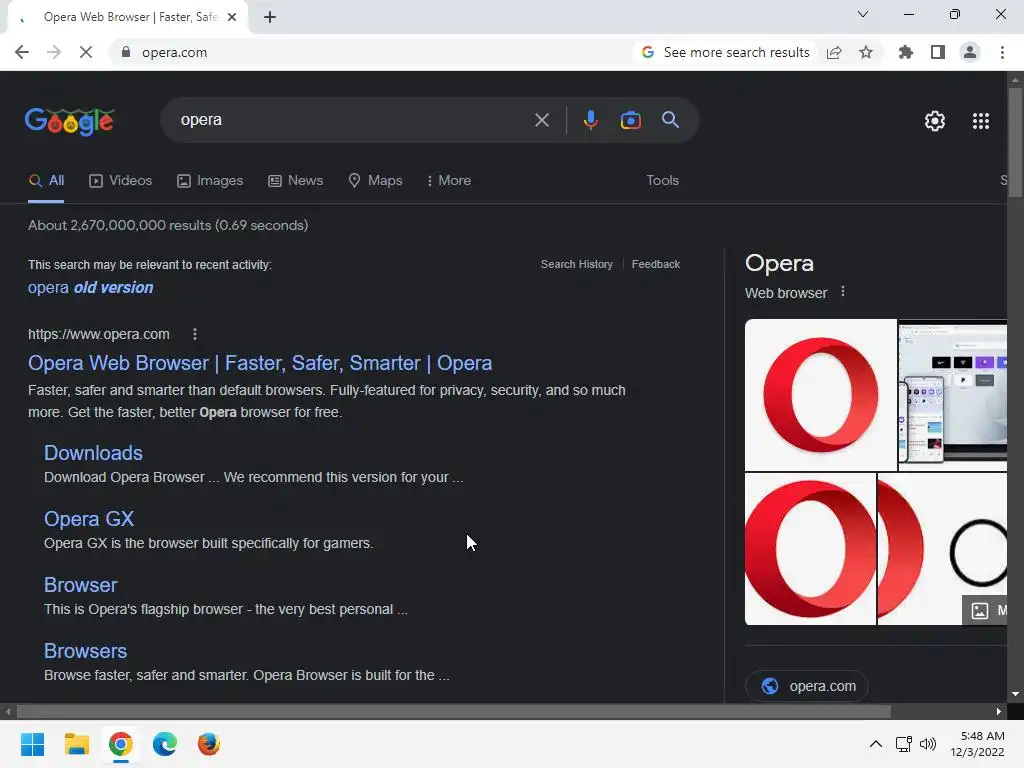Open the opera old version suggestion
Screen dimensions: 1024x768
pos(91,288)
